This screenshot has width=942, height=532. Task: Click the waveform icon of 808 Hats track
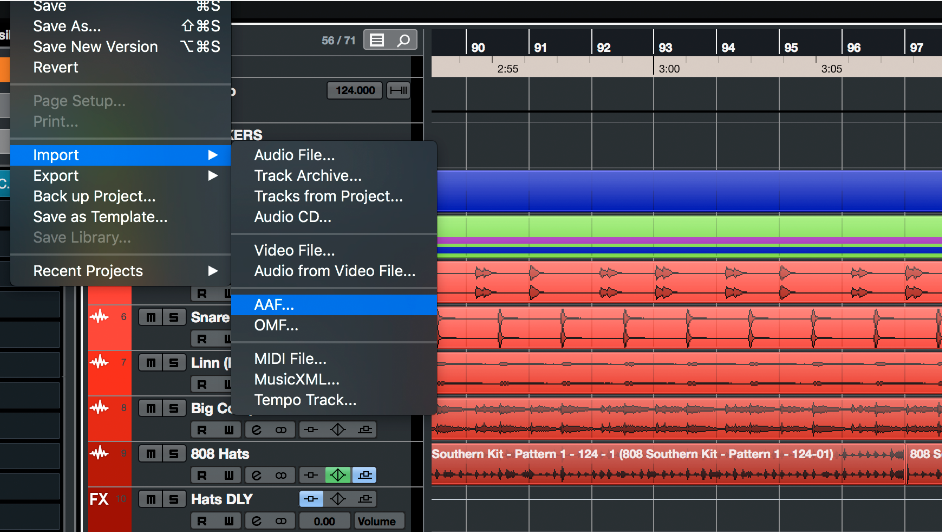click(99, 453)
